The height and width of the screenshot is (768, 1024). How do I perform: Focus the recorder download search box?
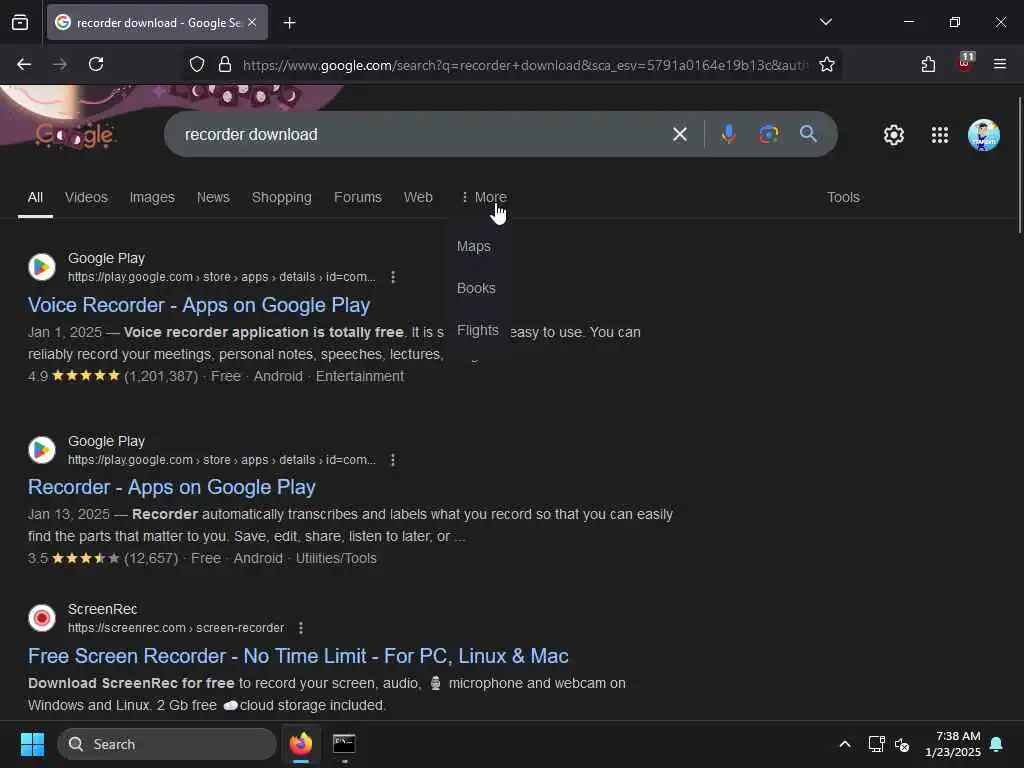(418, 135)
